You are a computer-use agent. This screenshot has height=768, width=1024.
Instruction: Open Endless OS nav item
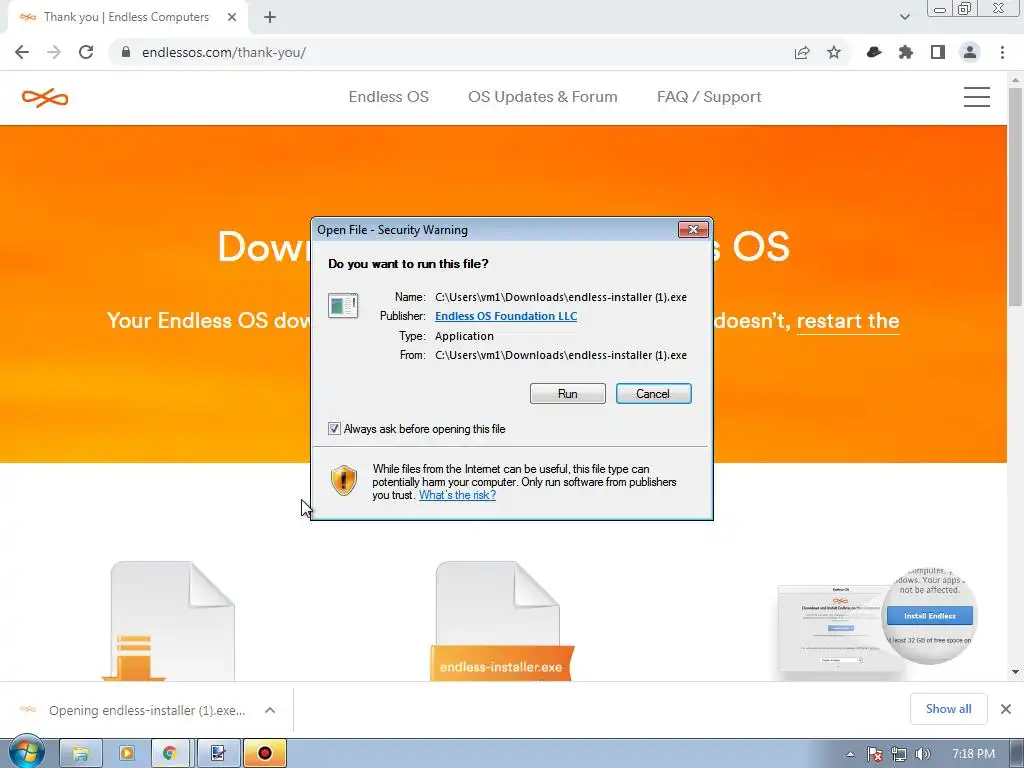click(389, 97)
